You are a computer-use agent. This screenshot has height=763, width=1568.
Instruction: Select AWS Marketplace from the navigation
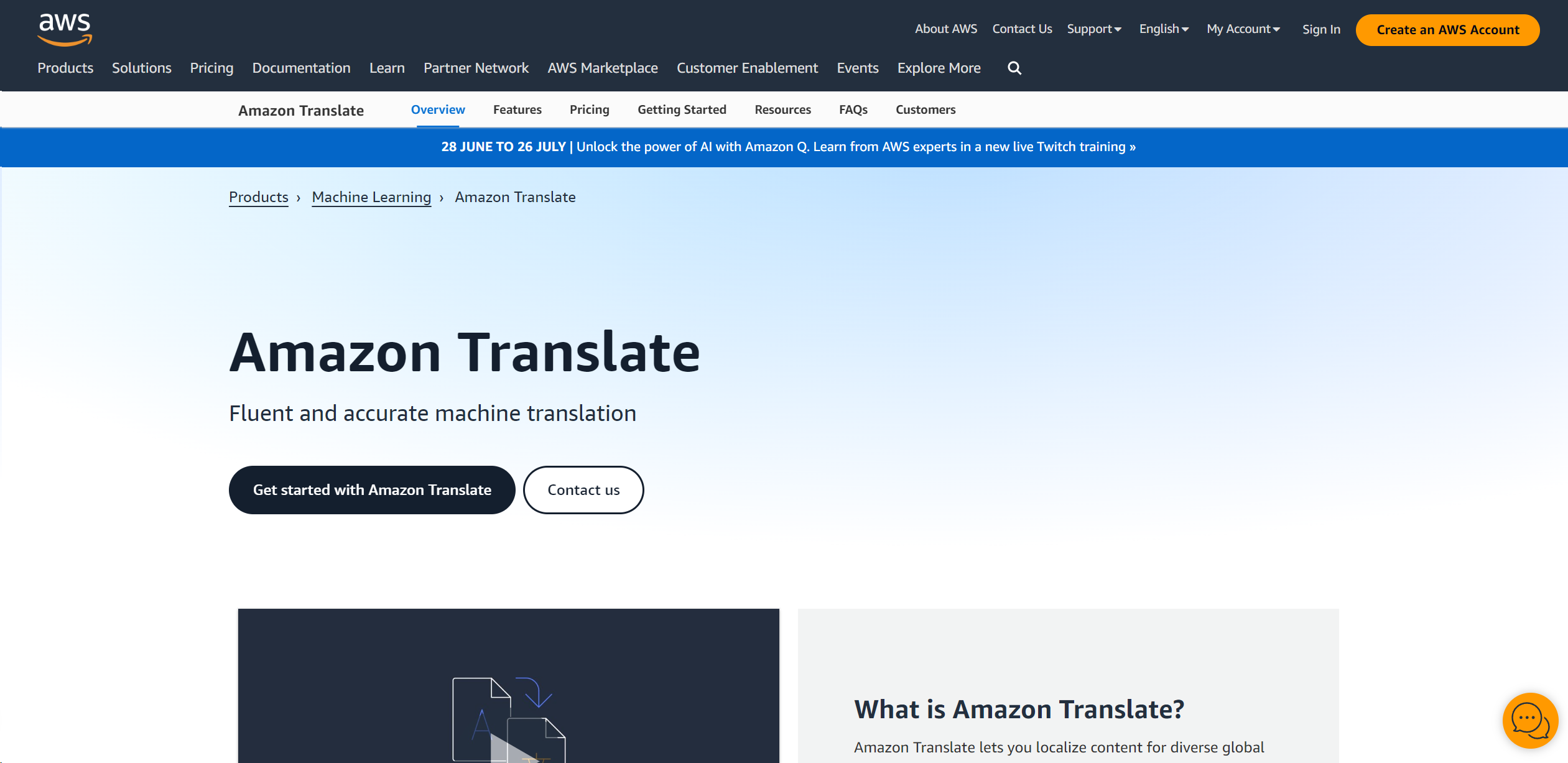click(602, 68)
